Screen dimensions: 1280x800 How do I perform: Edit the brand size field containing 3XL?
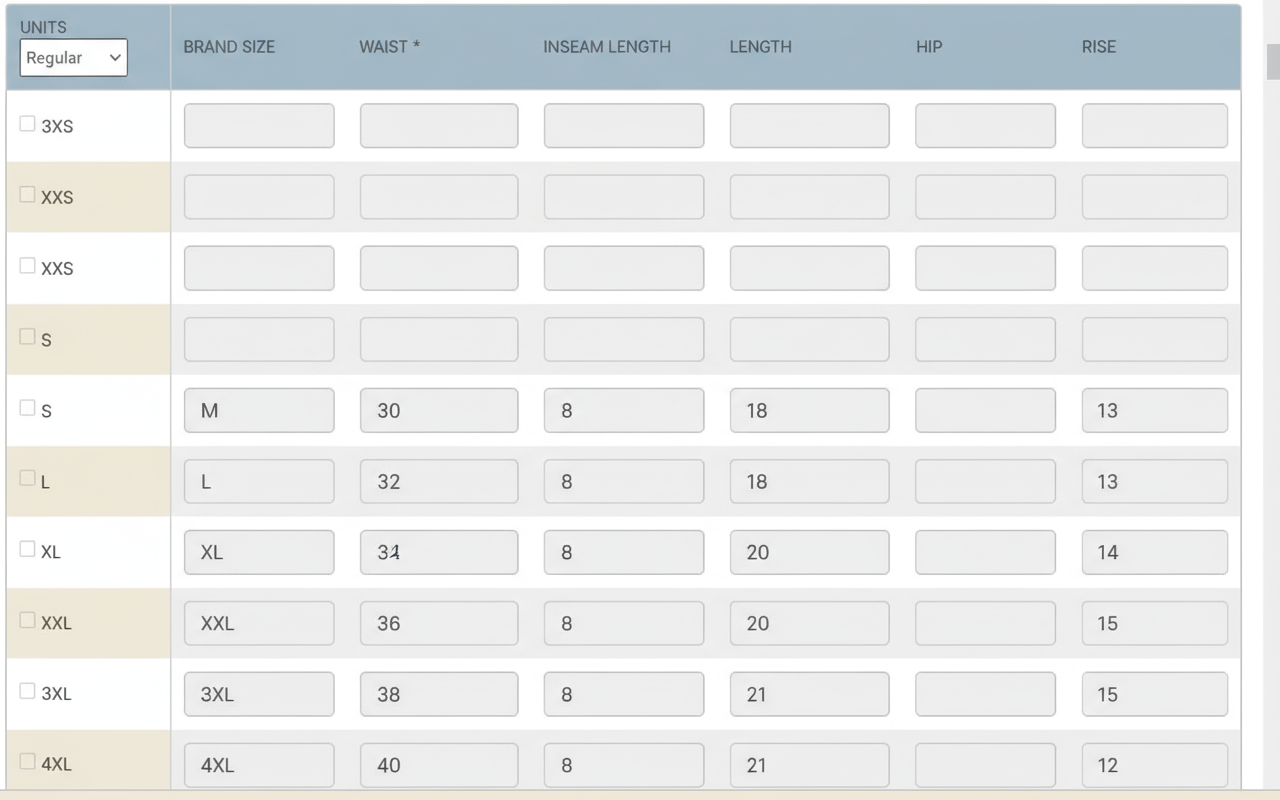(x=259, y=694)
